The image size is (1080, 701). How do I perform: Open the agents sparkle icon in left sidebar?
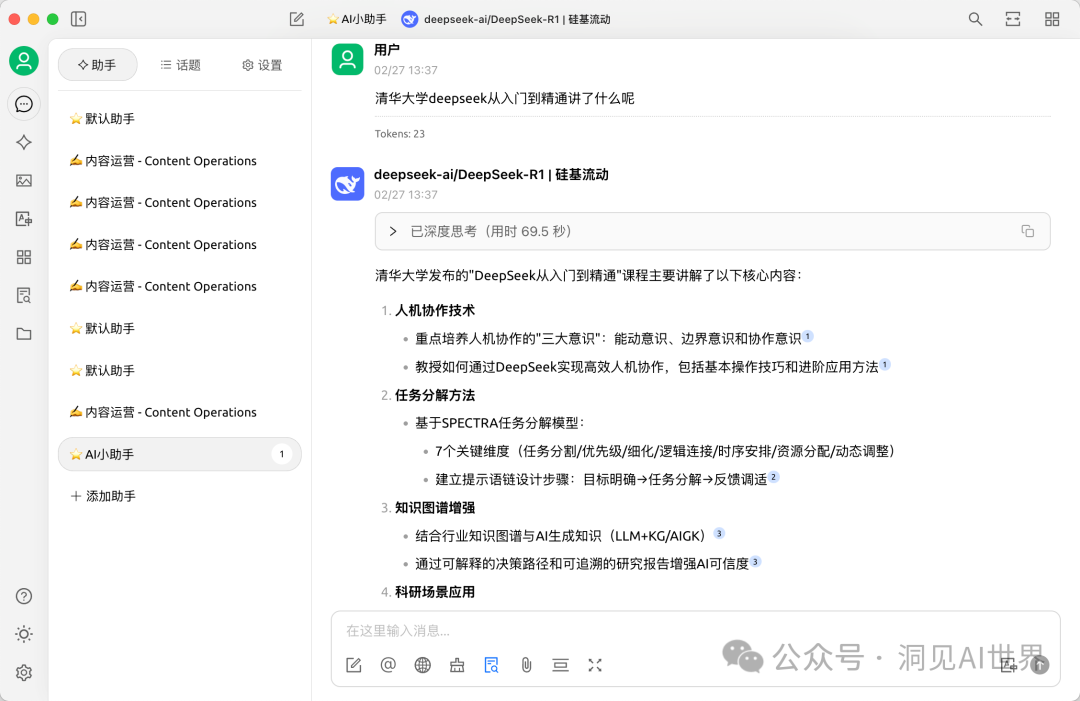24,143
